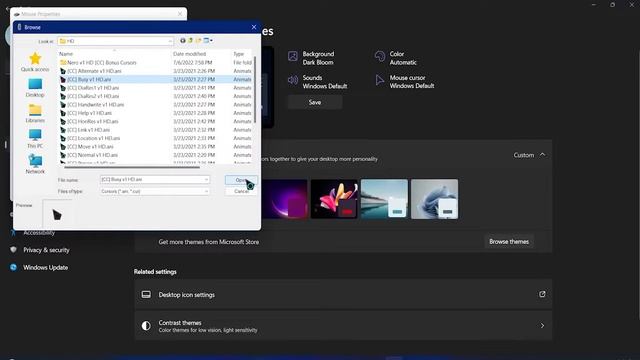The height and width of the screenshot is (360, 640).
Task: Open Mouse cursor Windows Default setting
Action: point(405,82)
